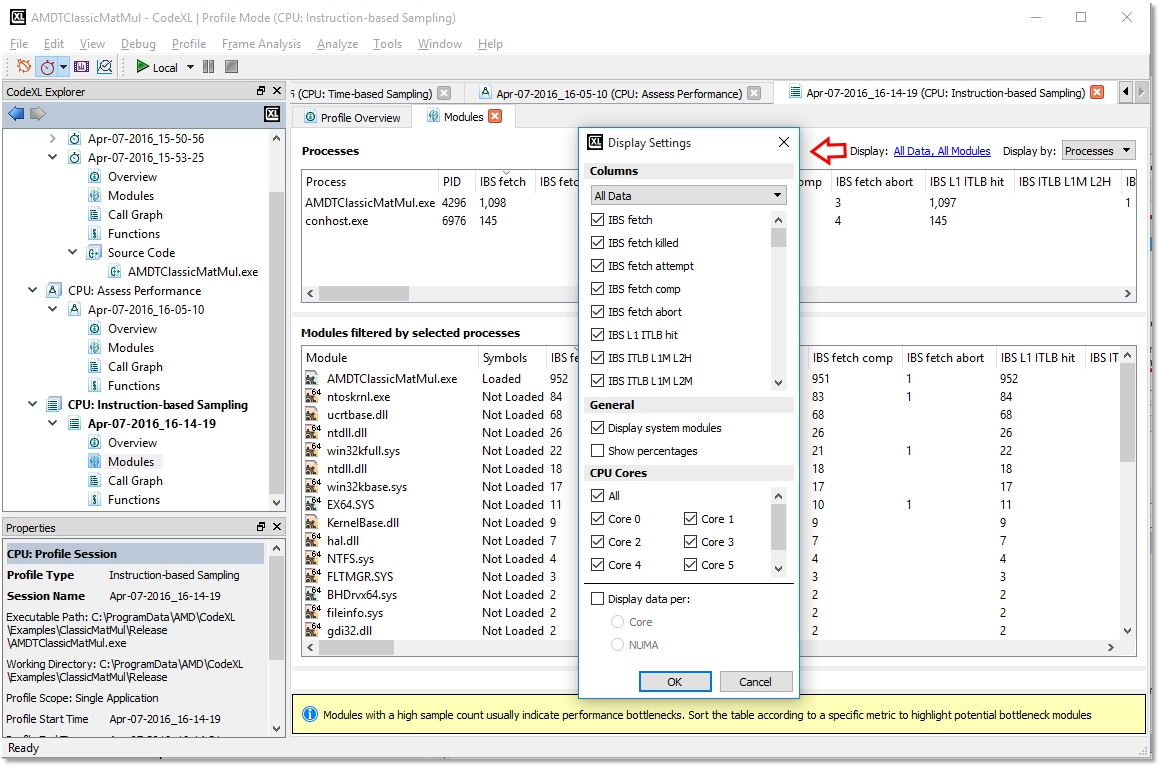Click the Processes table horizontal scrollbar thumb
The width and height of the screenshot is (1161, 768).
pyautogui.click(x=364, y=293)
